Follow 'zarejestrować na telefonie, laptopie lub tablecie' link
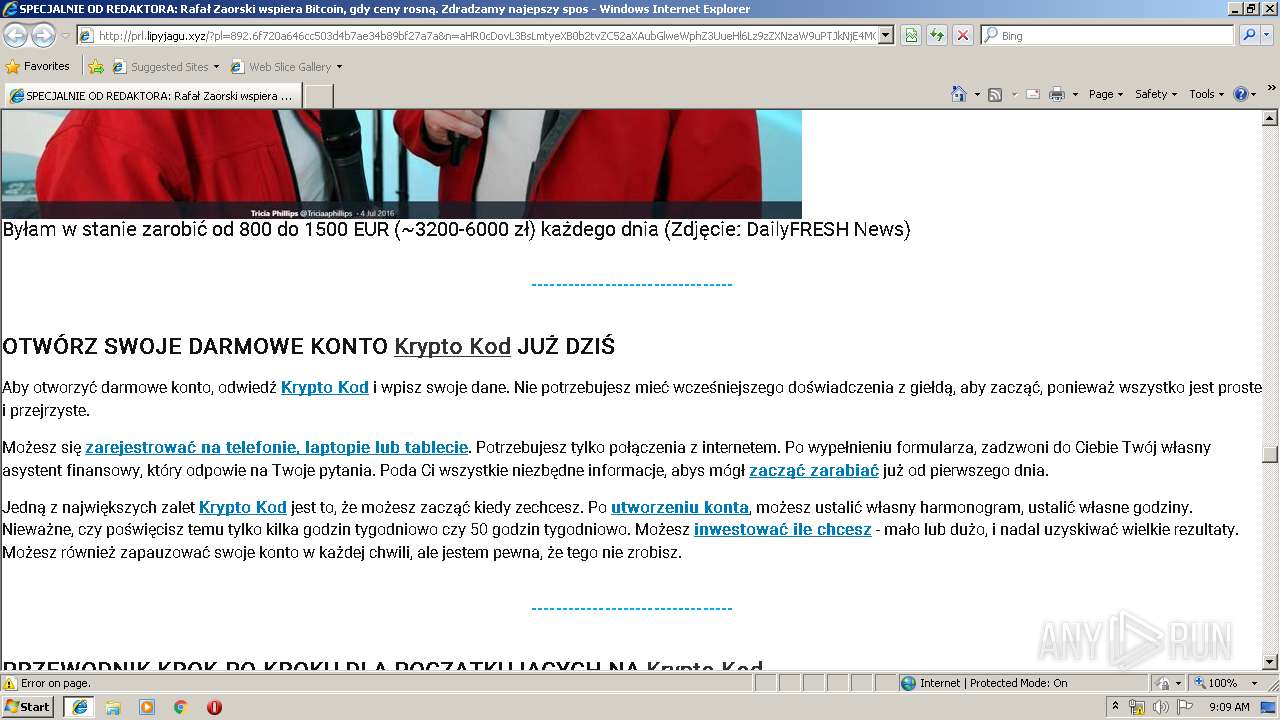 [x=276, y=447]
